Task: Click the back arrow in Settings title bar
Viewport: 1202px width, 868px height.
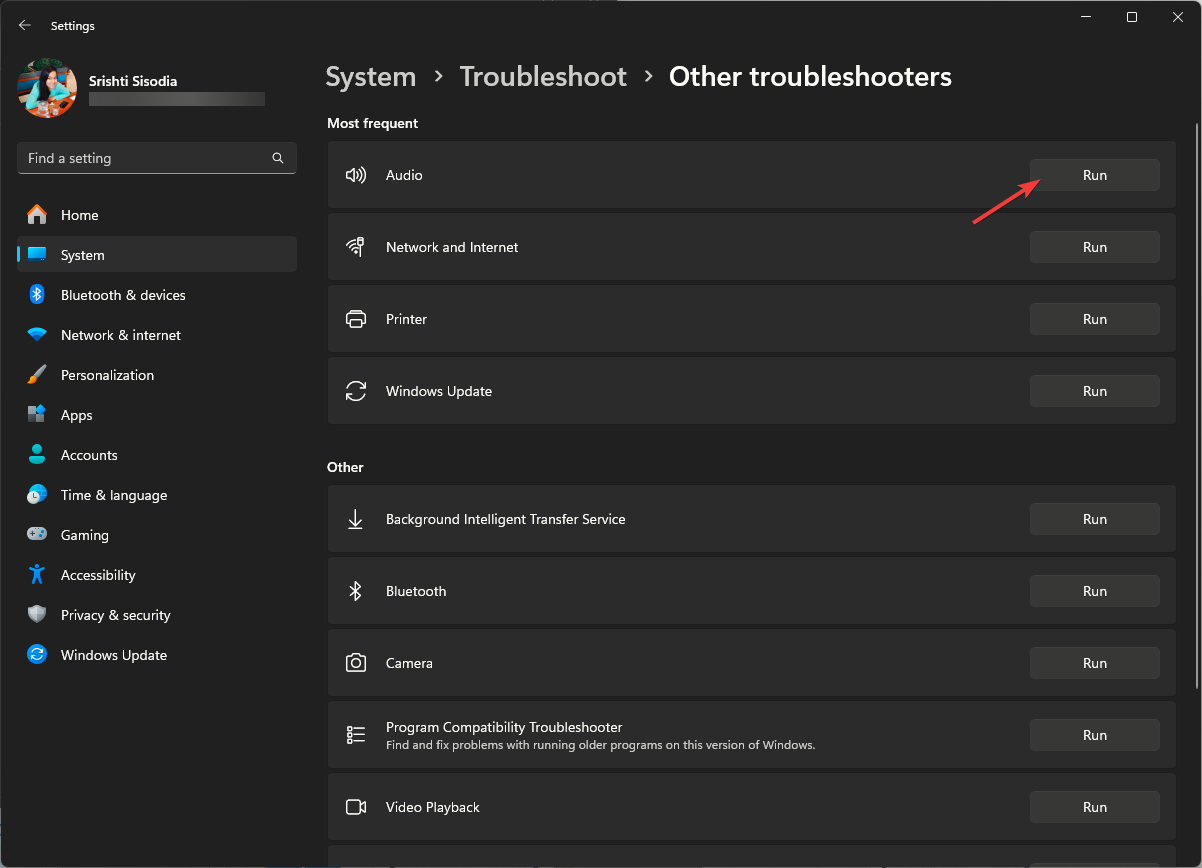Action: [x=25, y=26]
